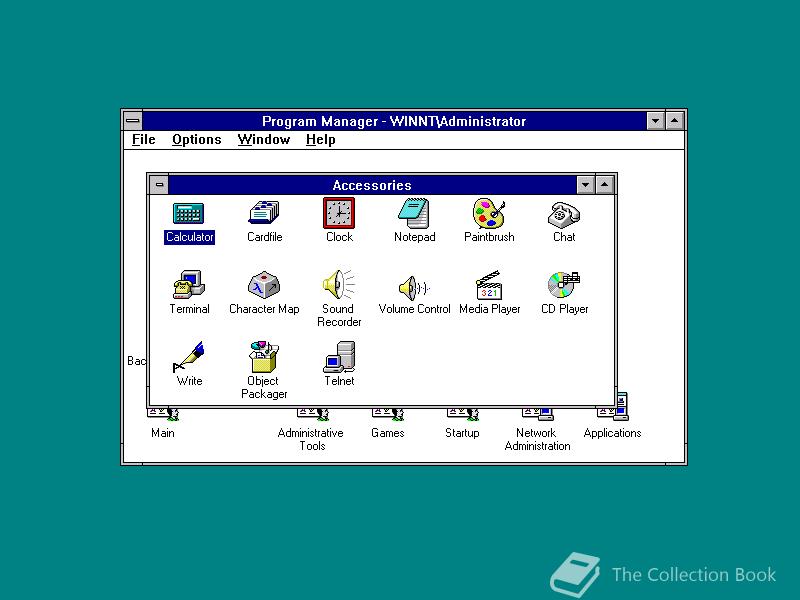Minimize the Program Manager window
800x600 pixels.
tap(655, 121)
